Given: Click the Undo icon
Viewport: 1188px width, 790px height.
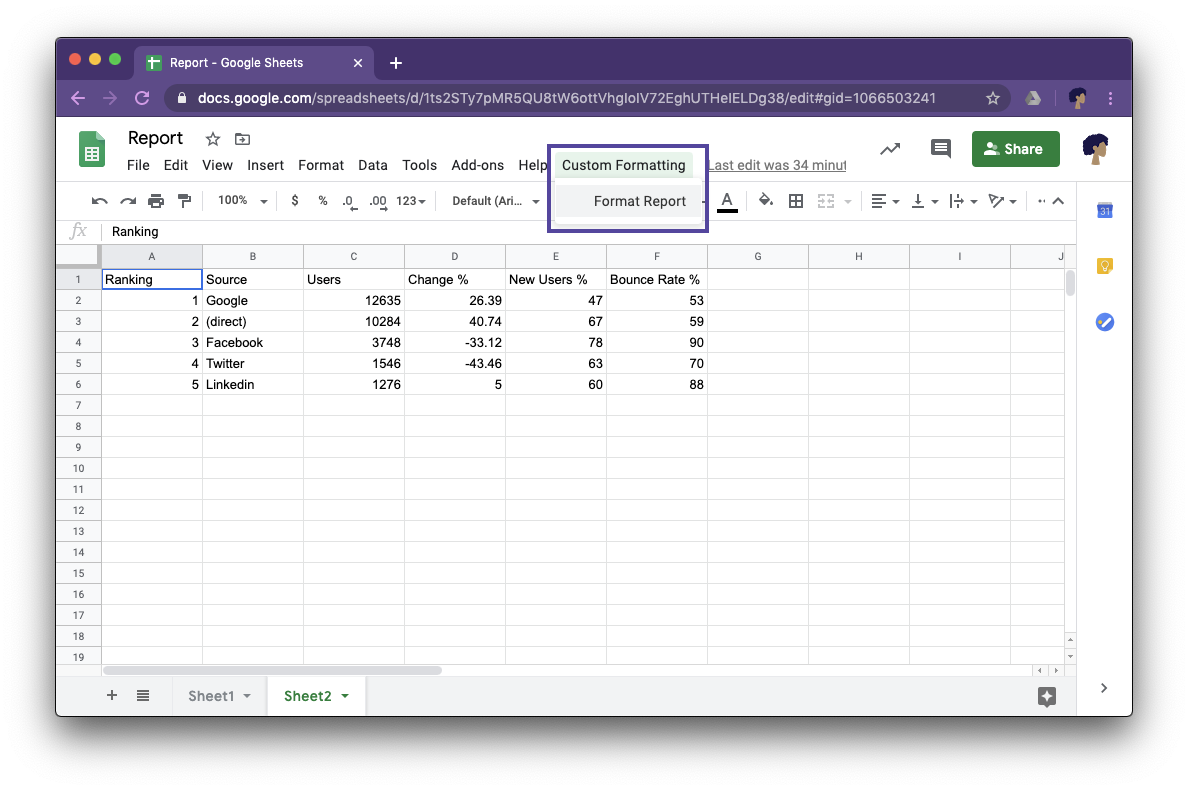Looking at the screenshot, I should click(98, 200).
